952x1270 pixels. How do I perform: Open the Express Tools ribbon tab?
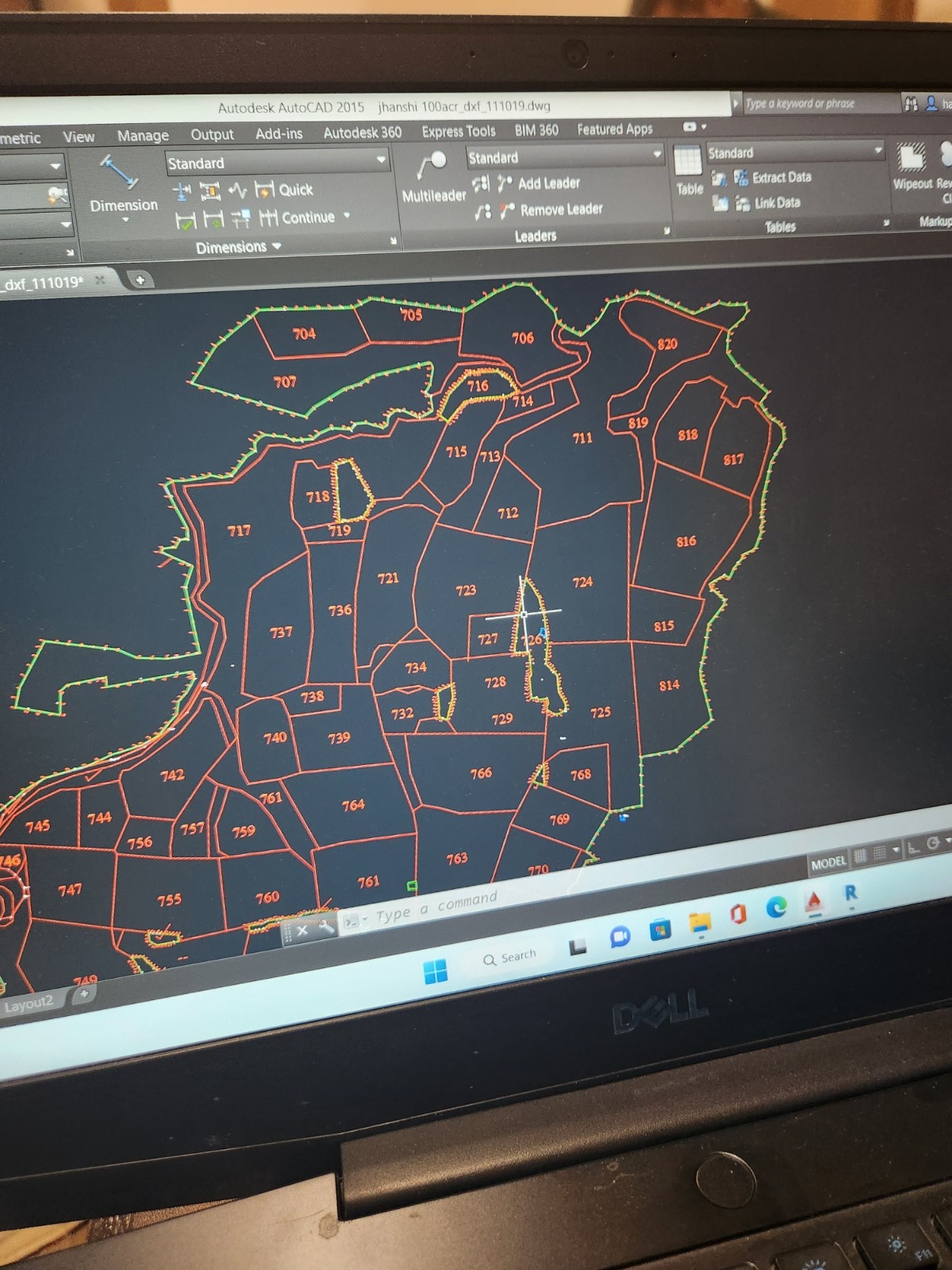tap(459, 131)
